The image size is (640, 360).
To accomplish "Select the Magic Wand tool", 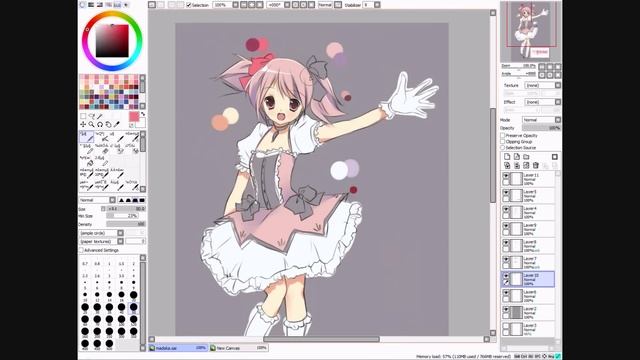I will [x=100, y=116].
